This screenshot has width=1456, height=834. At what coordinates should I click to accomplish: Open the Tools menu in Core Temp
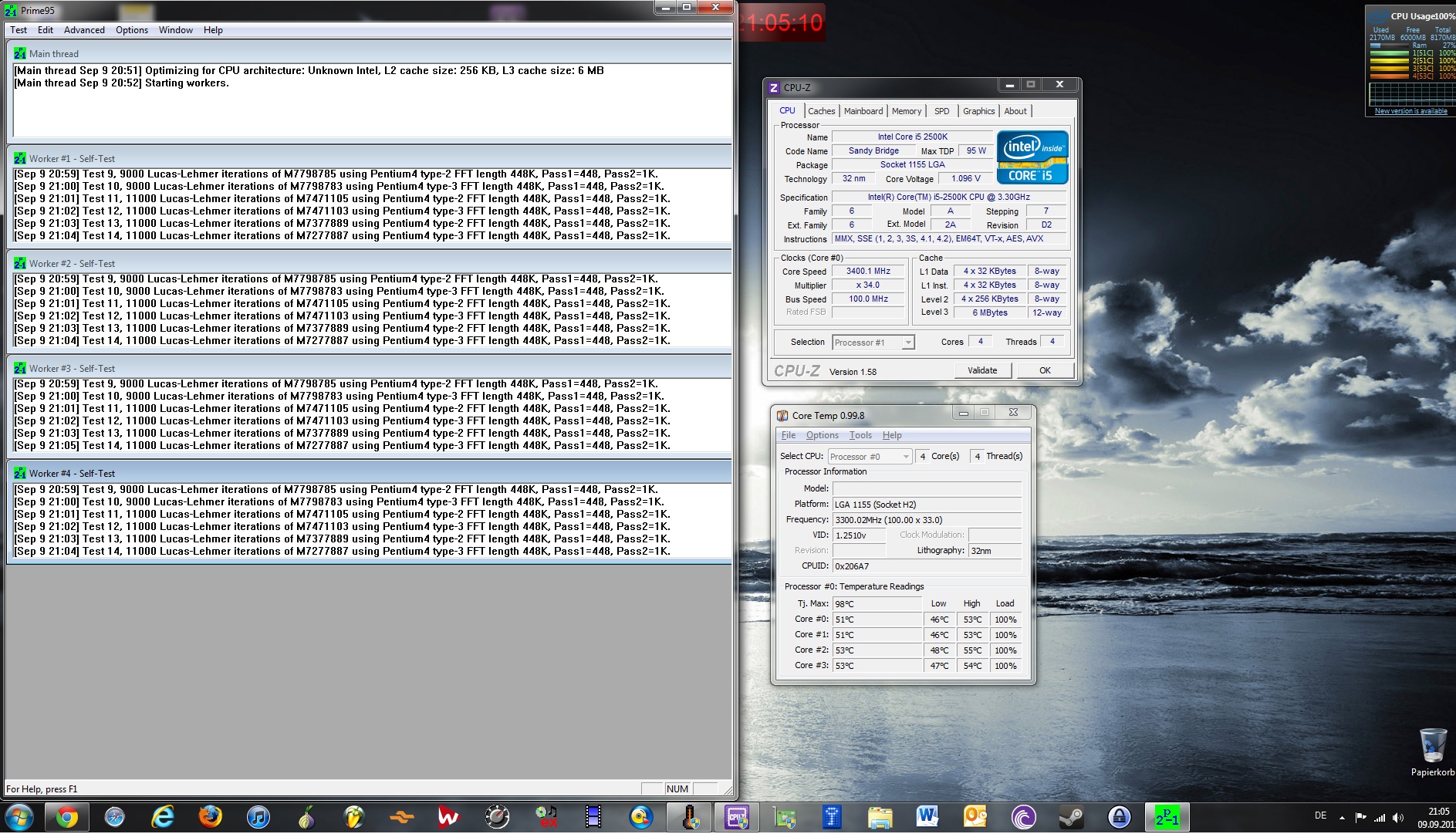click(860, 435)
